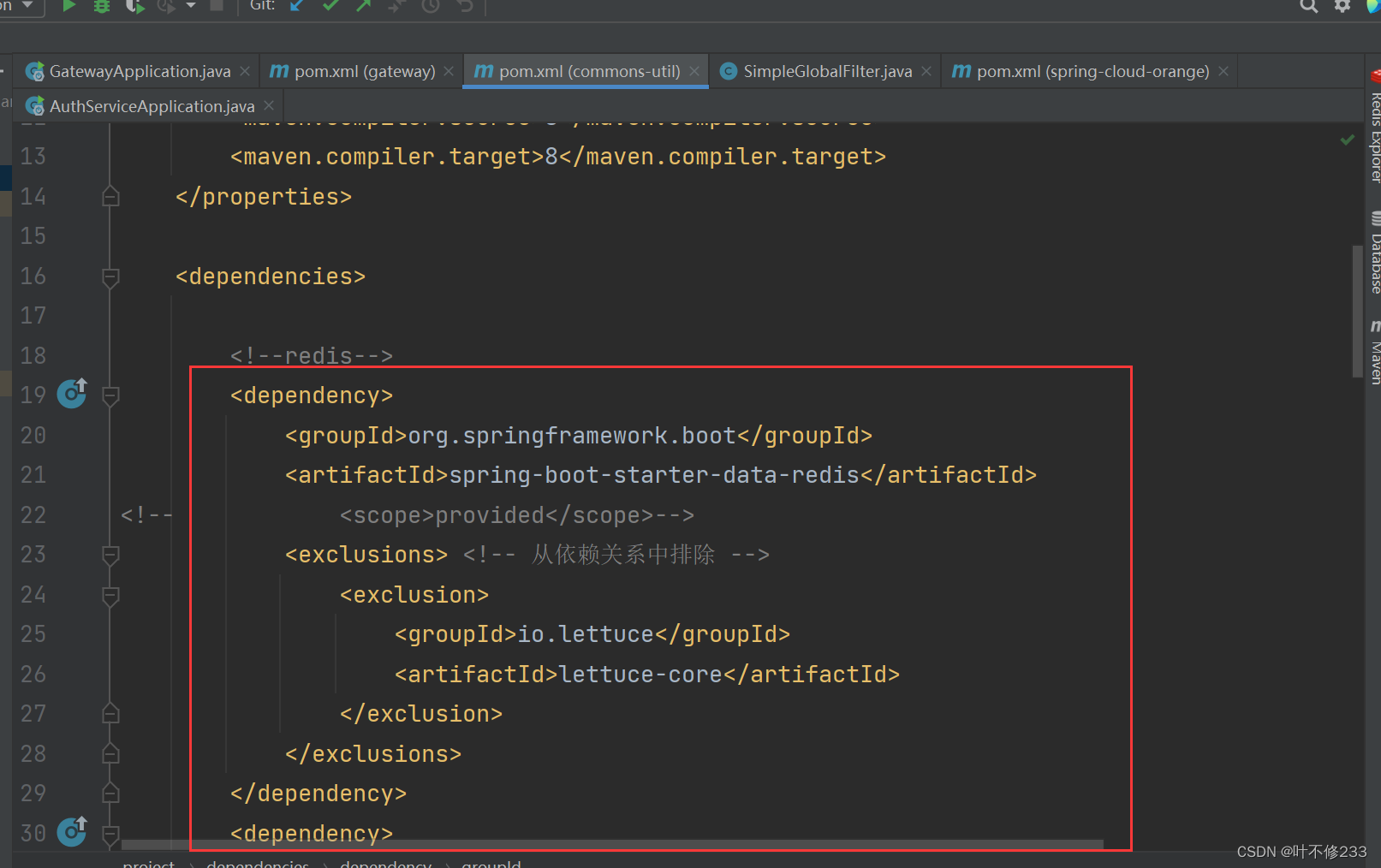1381x868 pixels.
Task: Push commits with the green Git arrow
Action: tap(364, 6)
